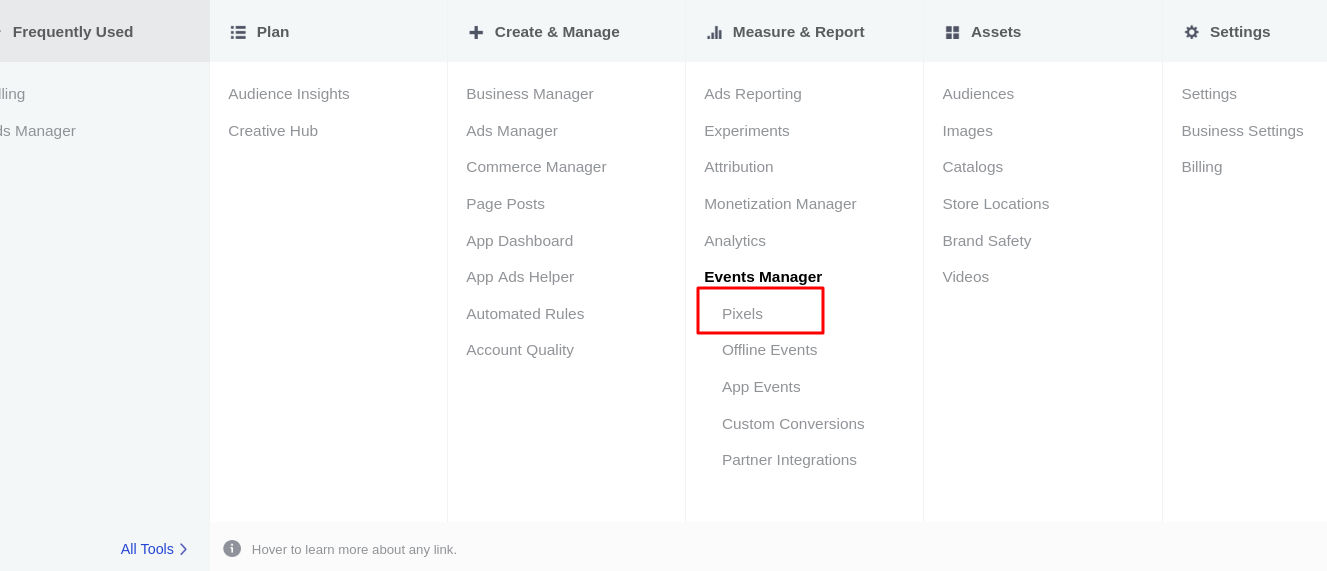Screen dimensions: 1327x571
Task: Go to Attribution
Action: [739, 167]
